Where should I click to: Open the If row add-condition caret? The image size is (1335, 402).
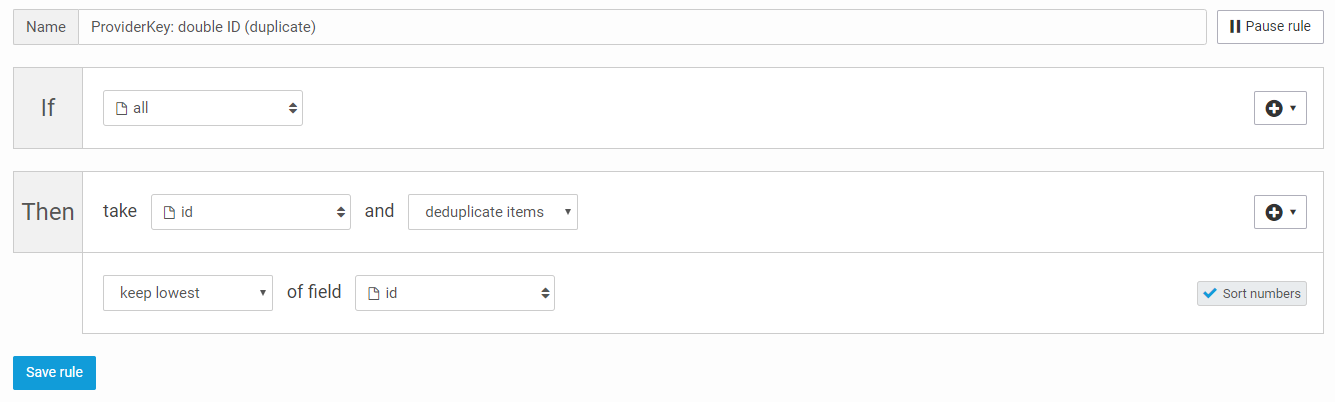(x=1294, y=108)
